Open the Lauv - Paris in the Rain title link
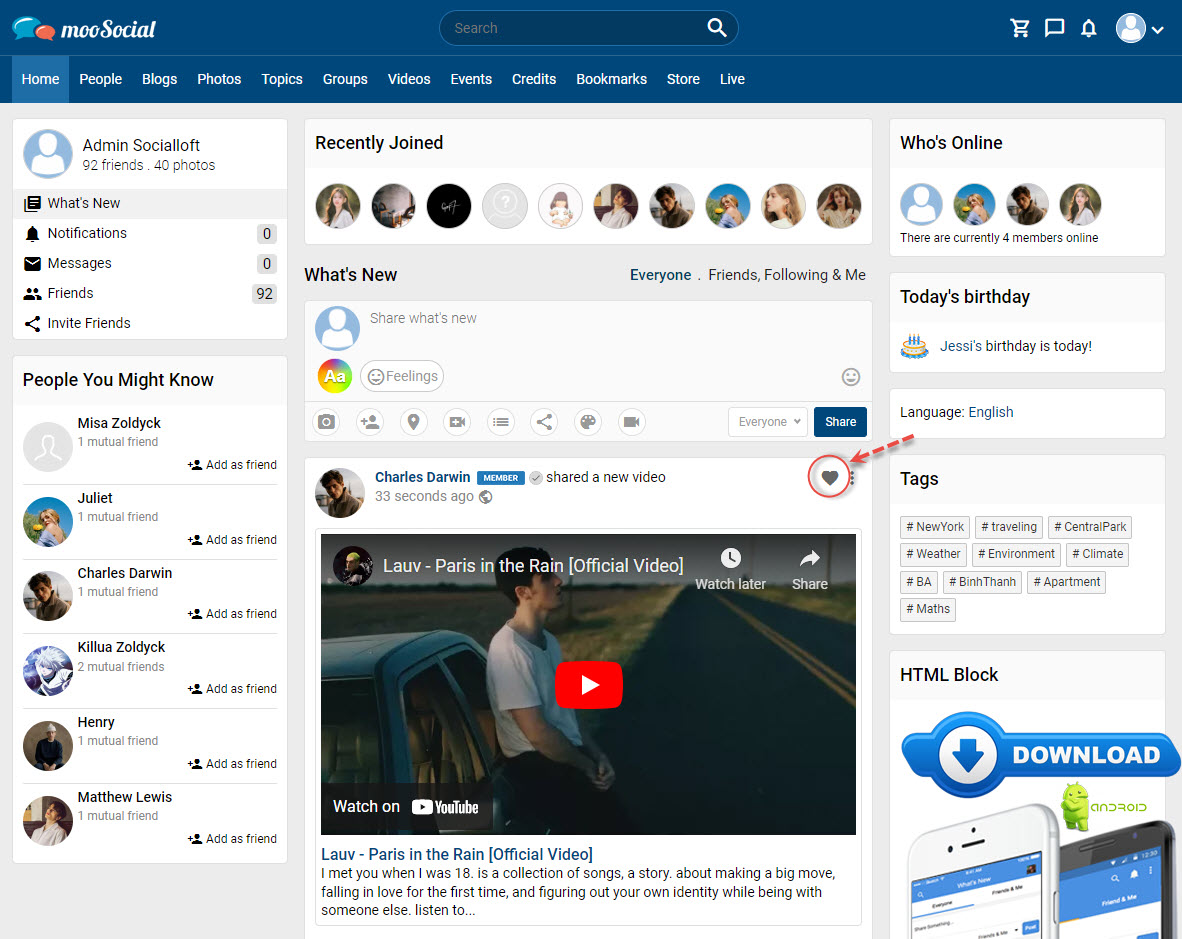The height and width of the screenshot is (939, 1182). click(457, 854)
